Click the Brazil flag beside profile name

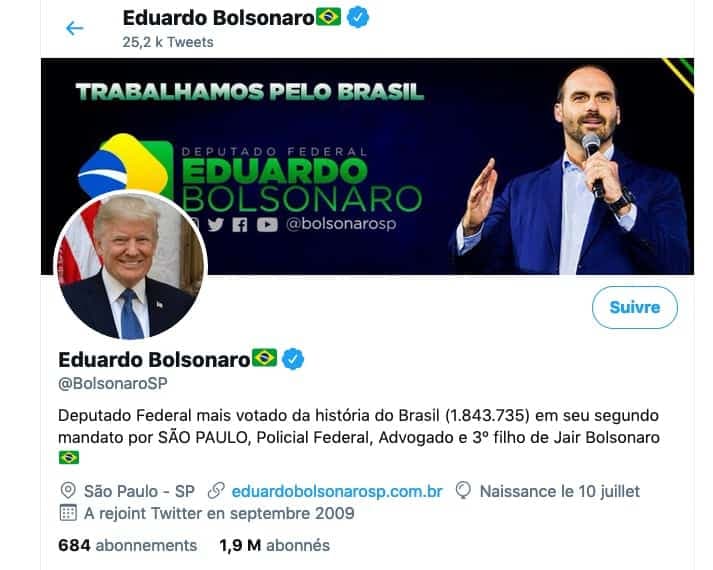(265, 358)
